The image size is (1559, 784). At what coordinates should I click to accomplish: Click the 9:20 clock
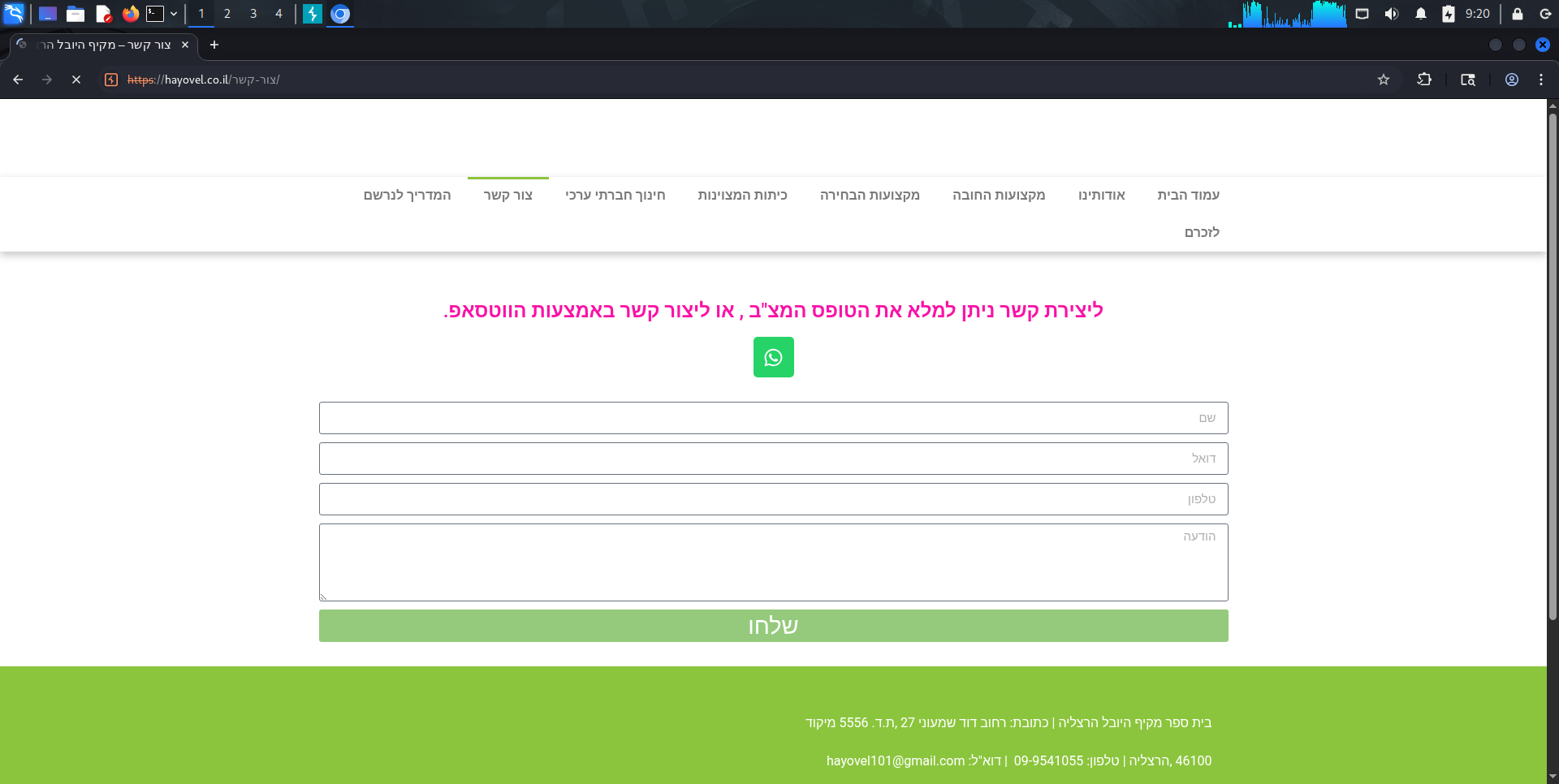pos(1478,14)
